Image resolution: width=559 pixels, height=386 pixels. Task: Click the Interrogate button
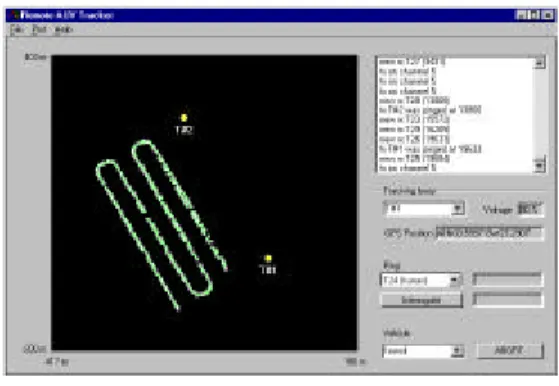tap(422, 300)
